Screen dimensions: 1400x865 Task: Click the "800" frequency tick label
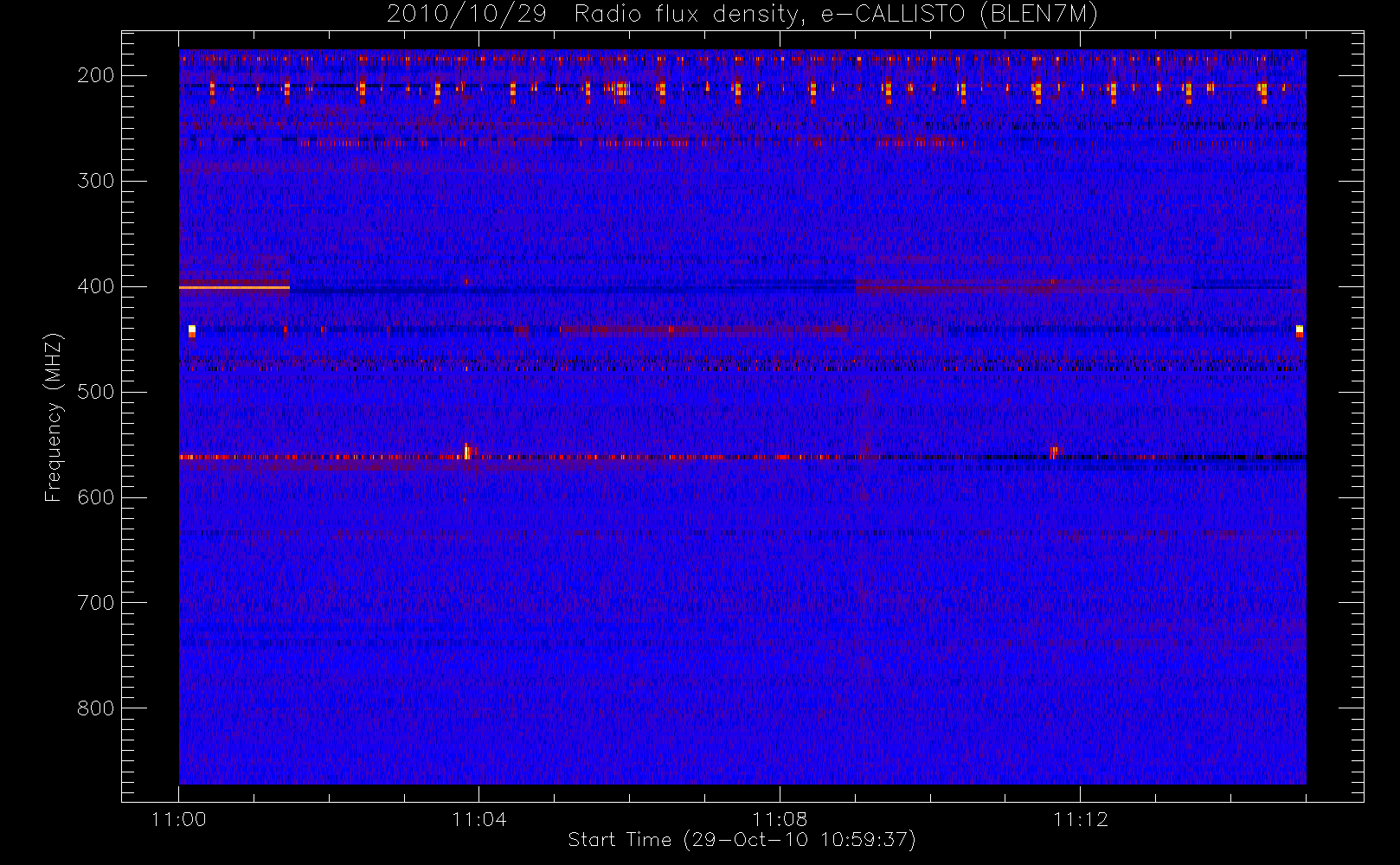coord(96,708)
